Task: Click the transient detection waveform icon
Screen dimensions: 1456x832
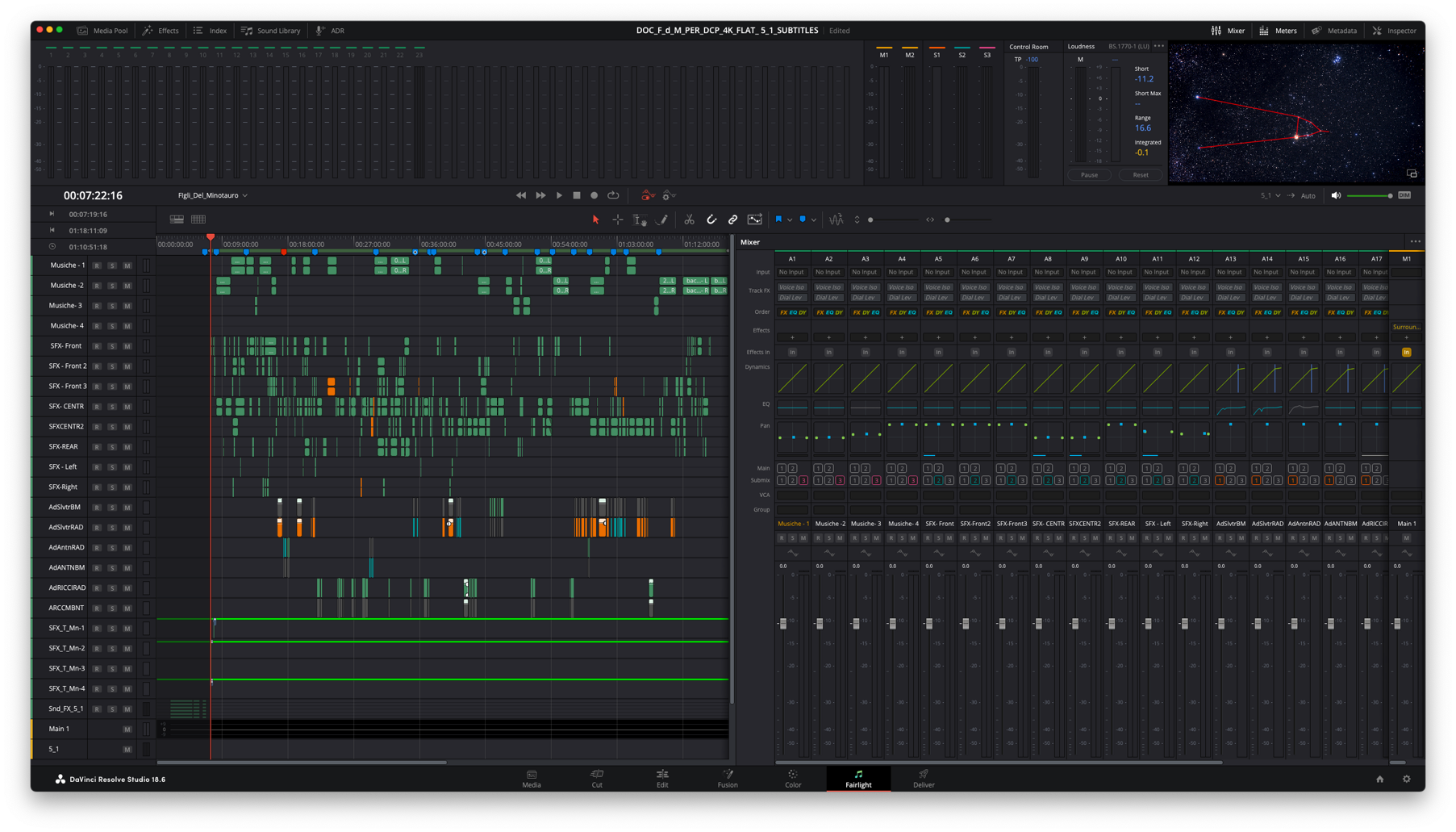Action: point(836,219)
